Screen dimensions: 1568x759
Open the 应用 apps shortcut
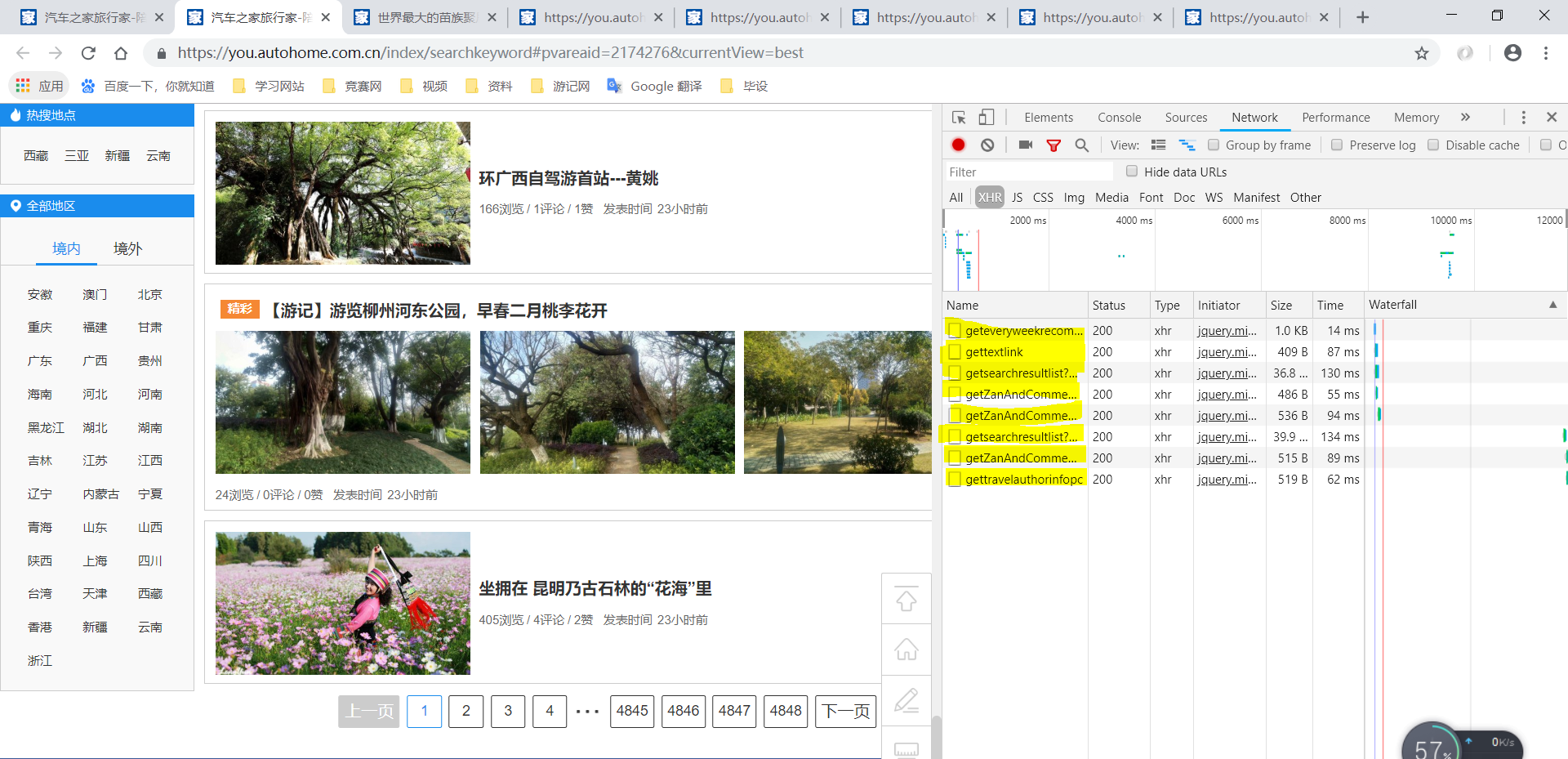38,86
